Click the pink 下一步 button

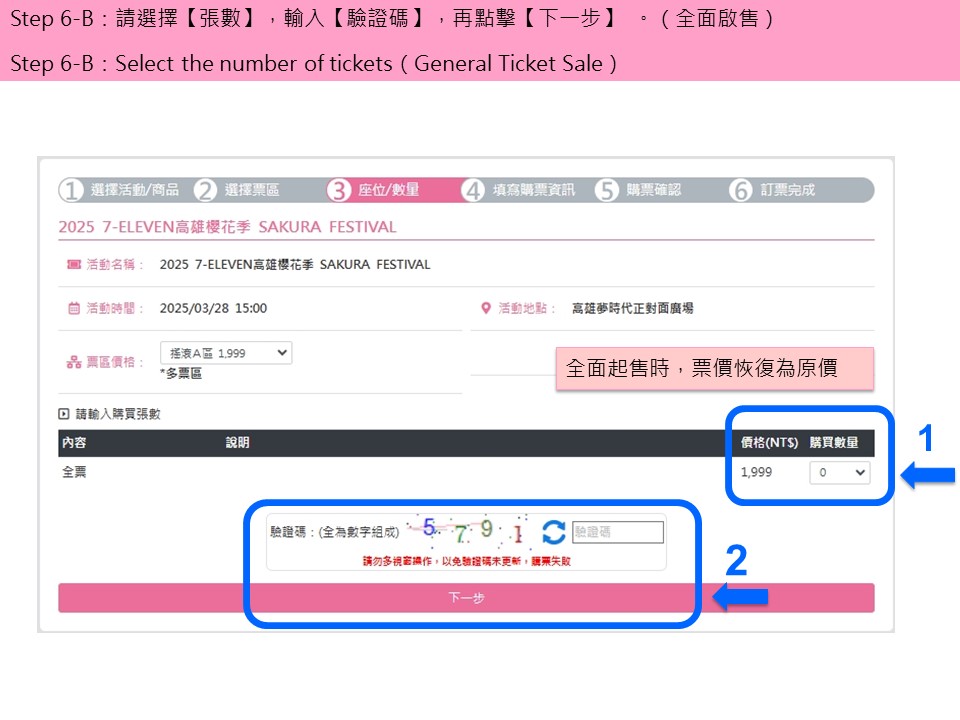click(x=466, y=598)
